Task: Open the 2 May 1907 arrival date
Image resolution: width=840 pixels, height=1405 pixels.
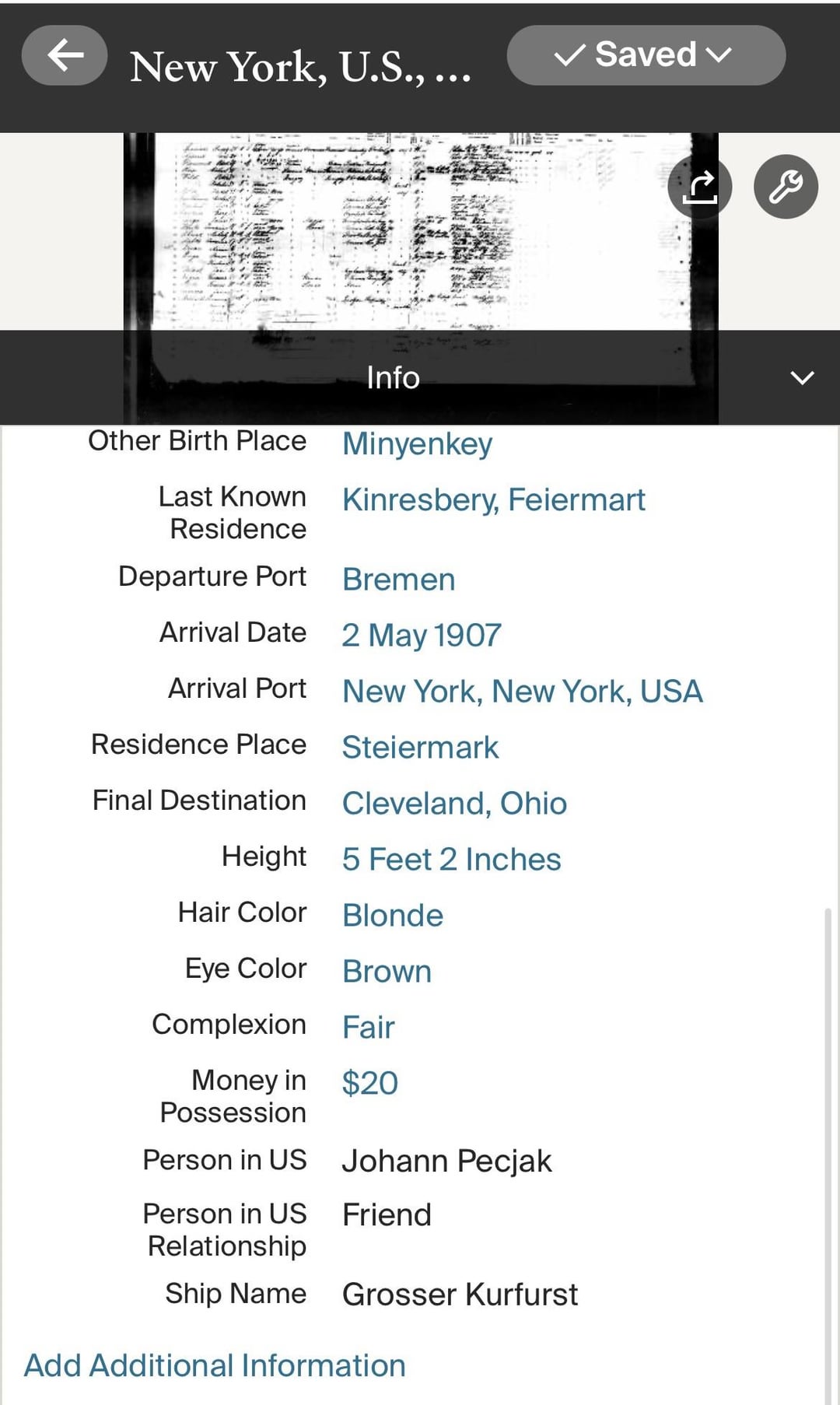Action: (422, 636)
